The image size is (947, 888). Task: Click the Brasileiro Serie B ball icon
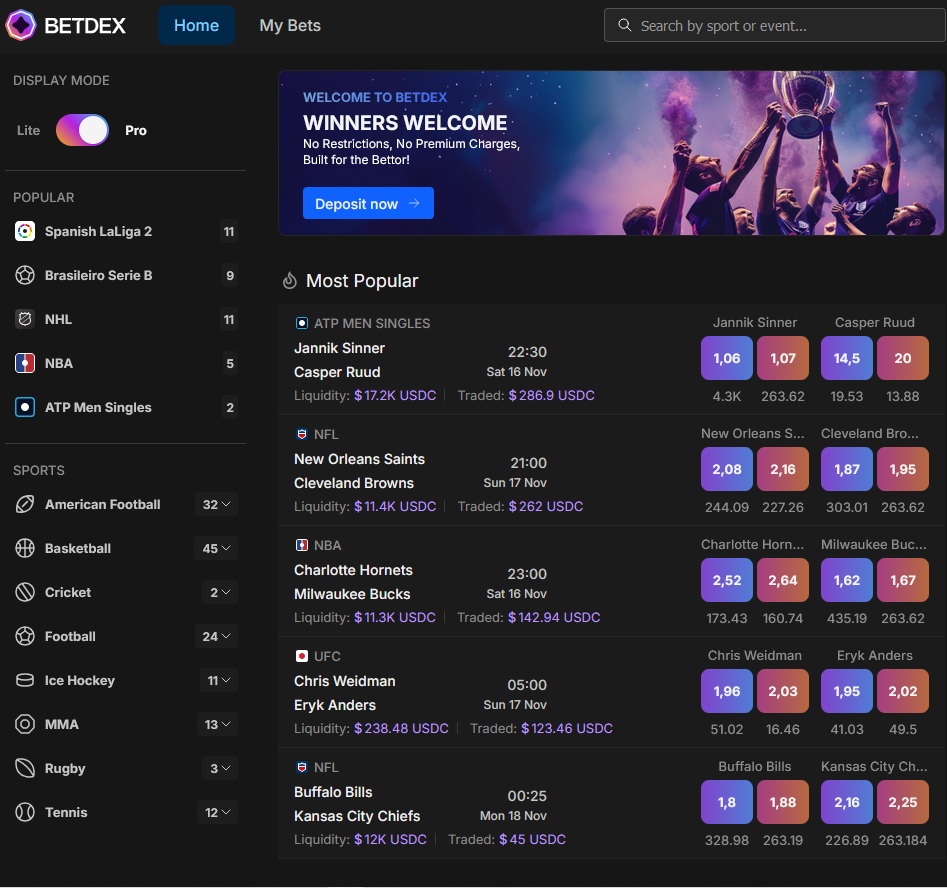[25, 275]
